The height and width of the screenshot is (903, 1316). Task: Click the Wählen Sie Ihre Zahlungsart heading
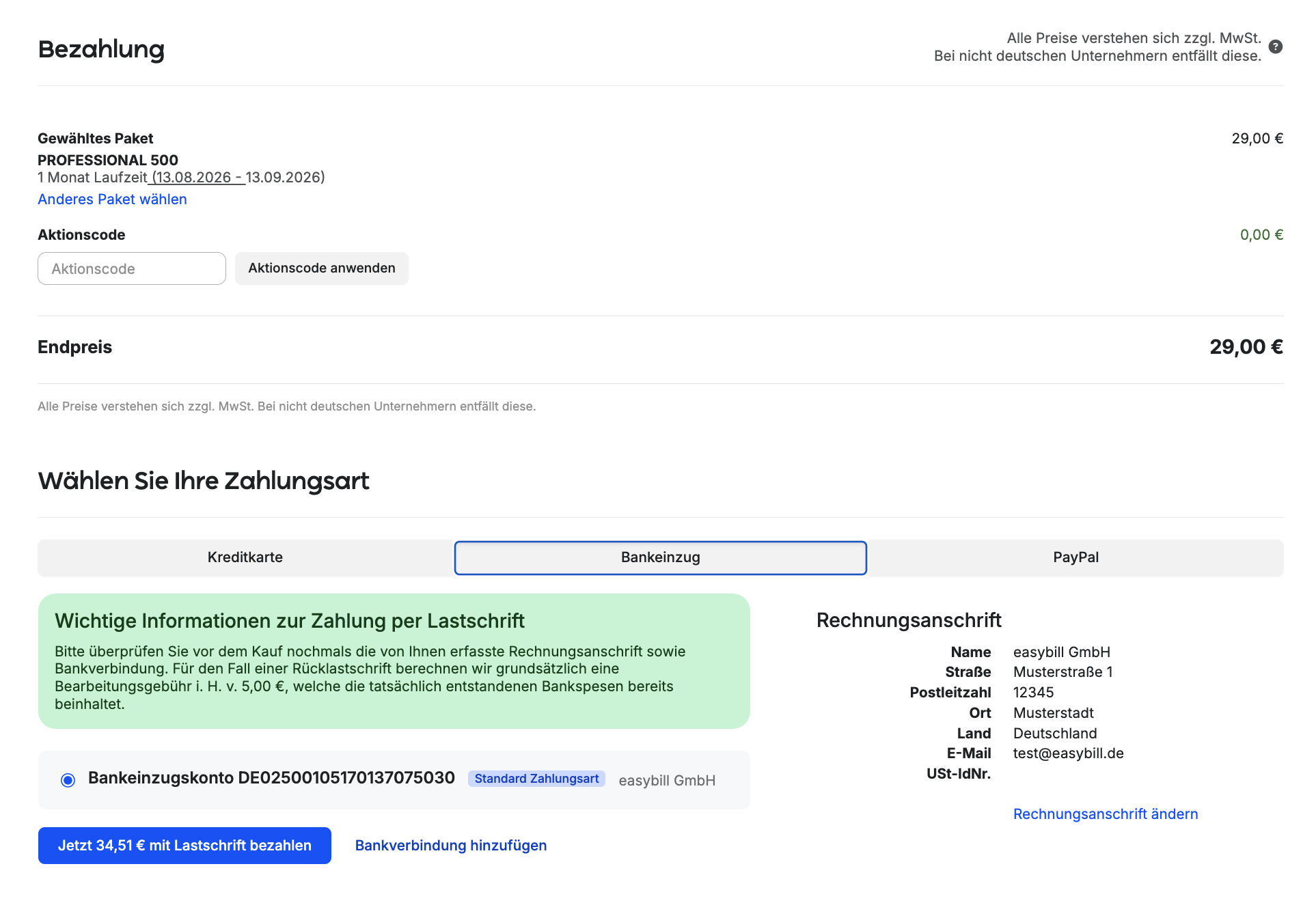point(204,482)
